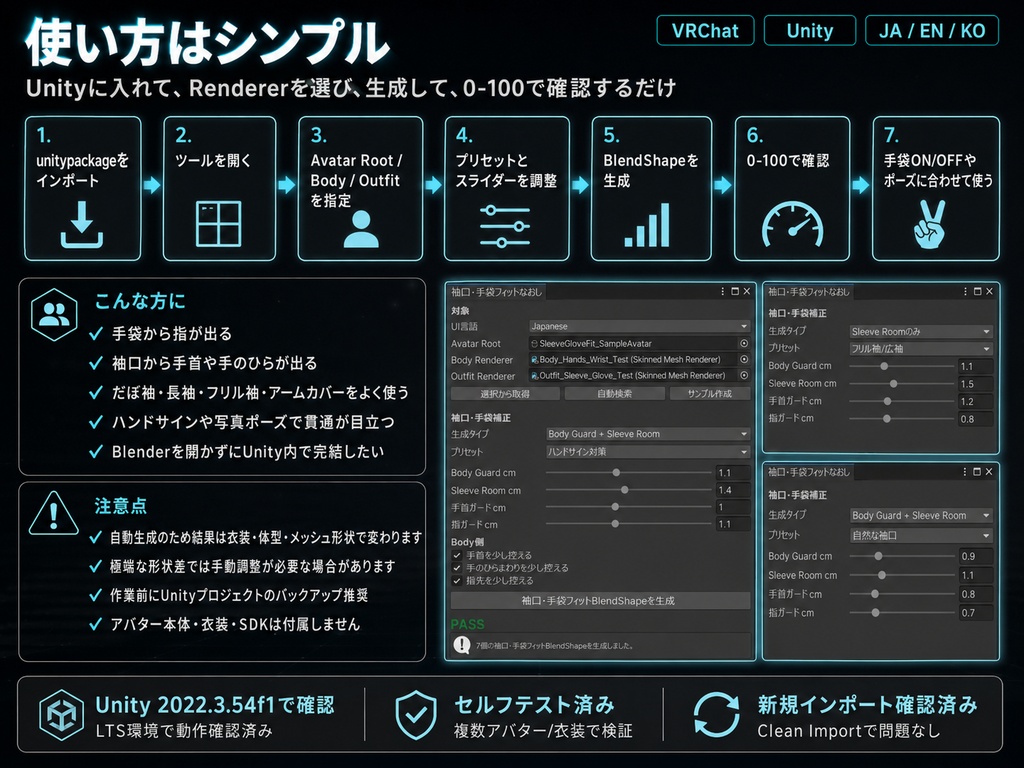The image size is (1024, 768).
Task: Click the speedometer gauge icon in step 6
Action: (x=792, y=224)
